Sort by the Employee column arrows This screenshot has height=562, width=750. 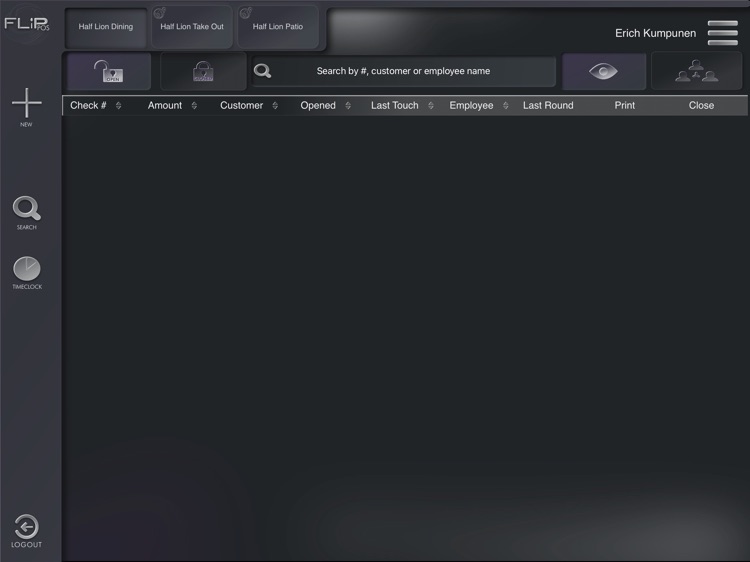(506, 106)
